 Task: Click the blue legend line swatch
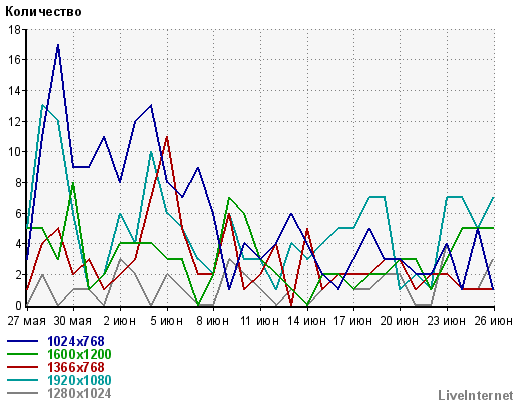[22, 341]
